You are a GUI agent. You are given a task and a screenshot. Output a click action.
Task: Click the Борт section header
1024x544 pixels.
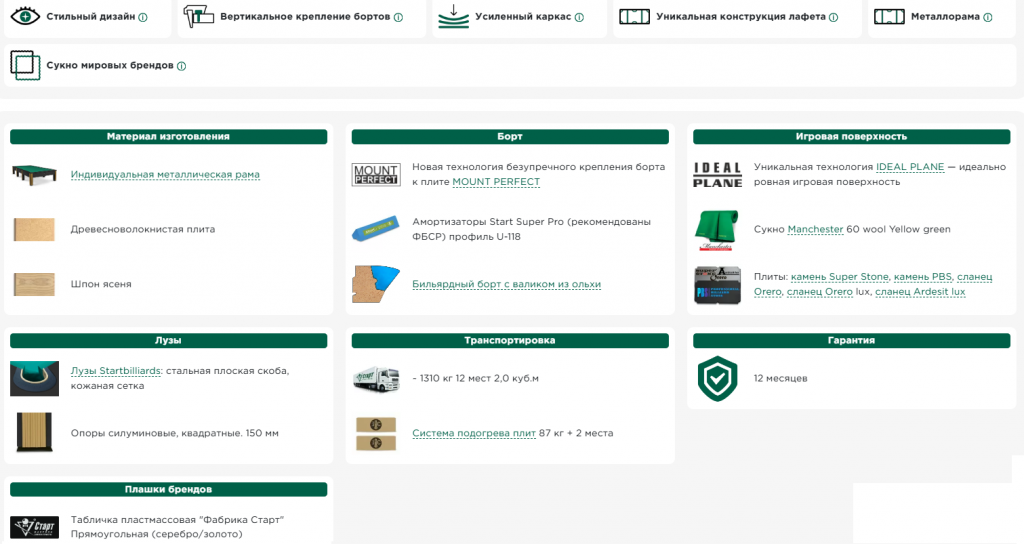click(510, 136)
